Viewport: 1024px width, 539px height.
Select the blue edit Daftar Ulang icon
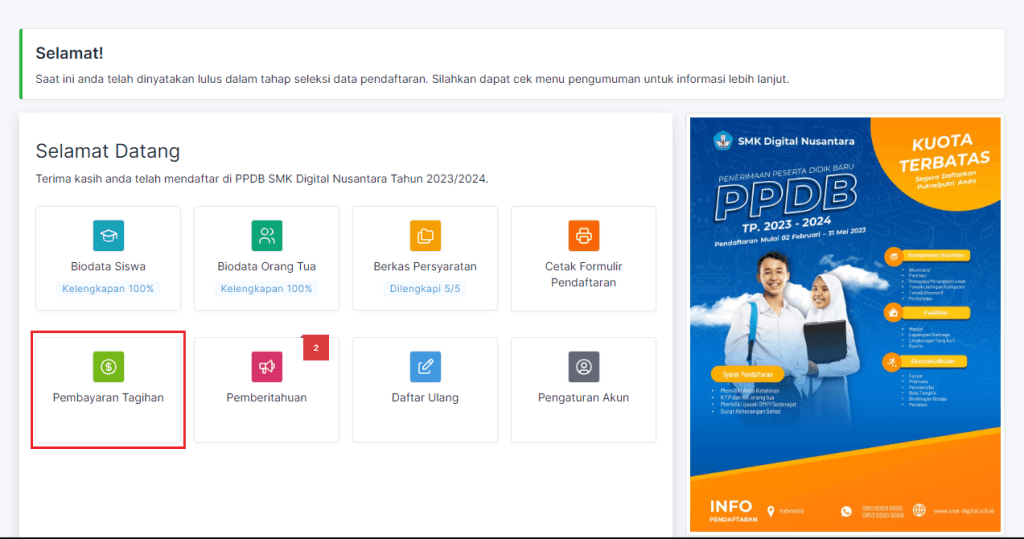tap(425, 367)
